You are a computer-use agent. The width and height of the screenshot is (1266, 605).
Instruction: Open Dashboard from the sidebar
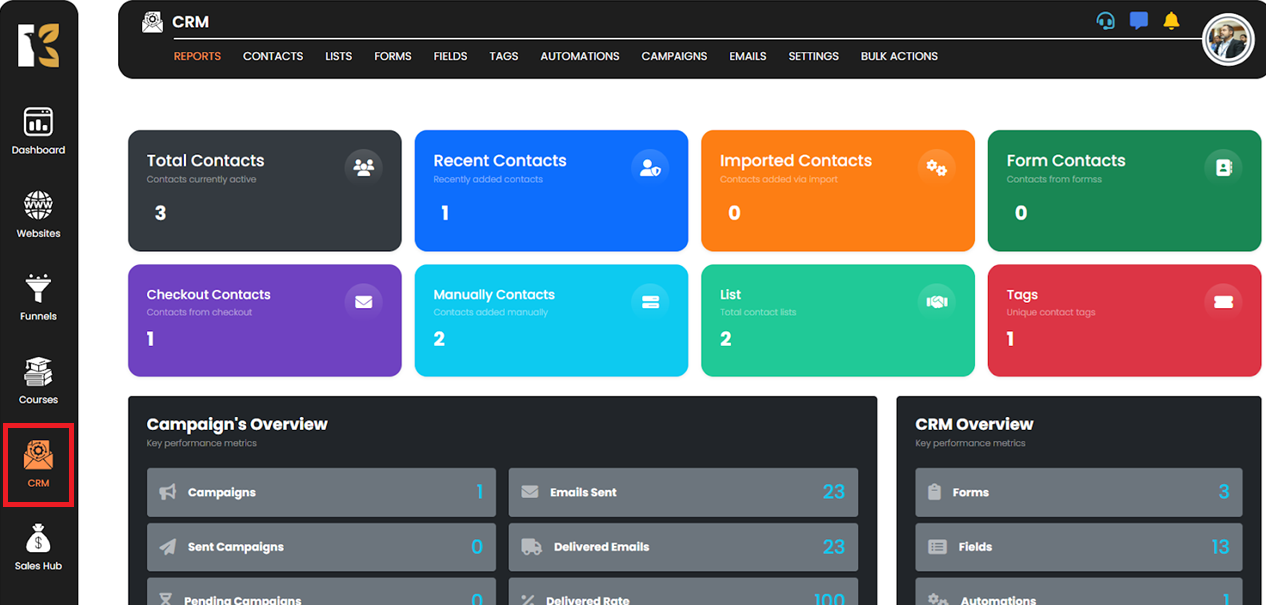pos(38,131)
